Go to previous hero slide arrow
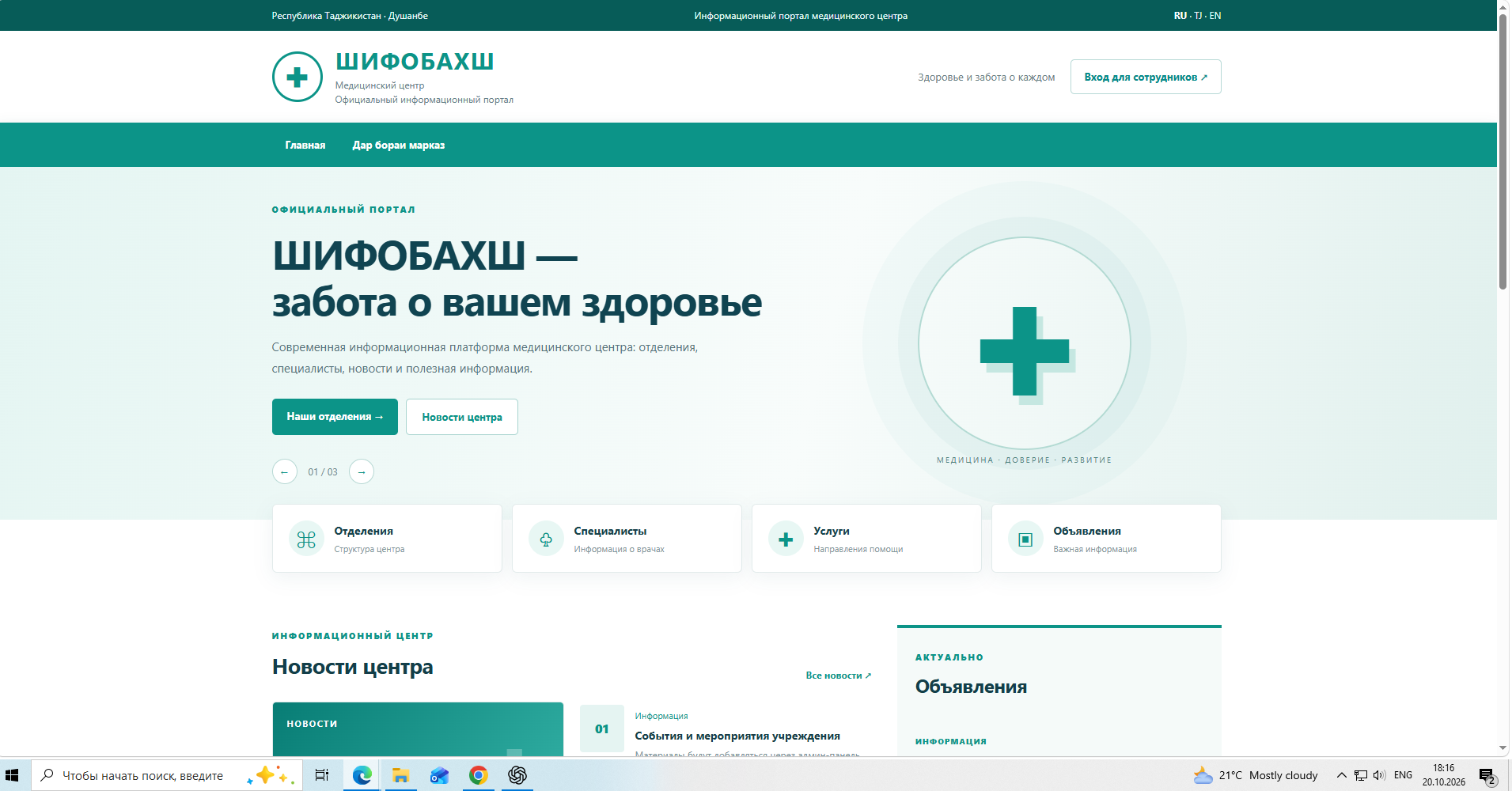The image size is (1512, 791). (285, 471)
